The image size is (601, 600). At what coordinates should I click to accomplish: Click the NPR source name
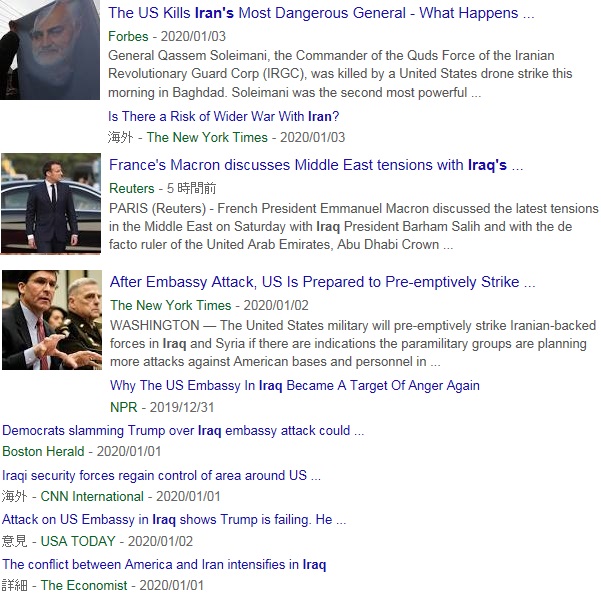click(x=123, y=407)
